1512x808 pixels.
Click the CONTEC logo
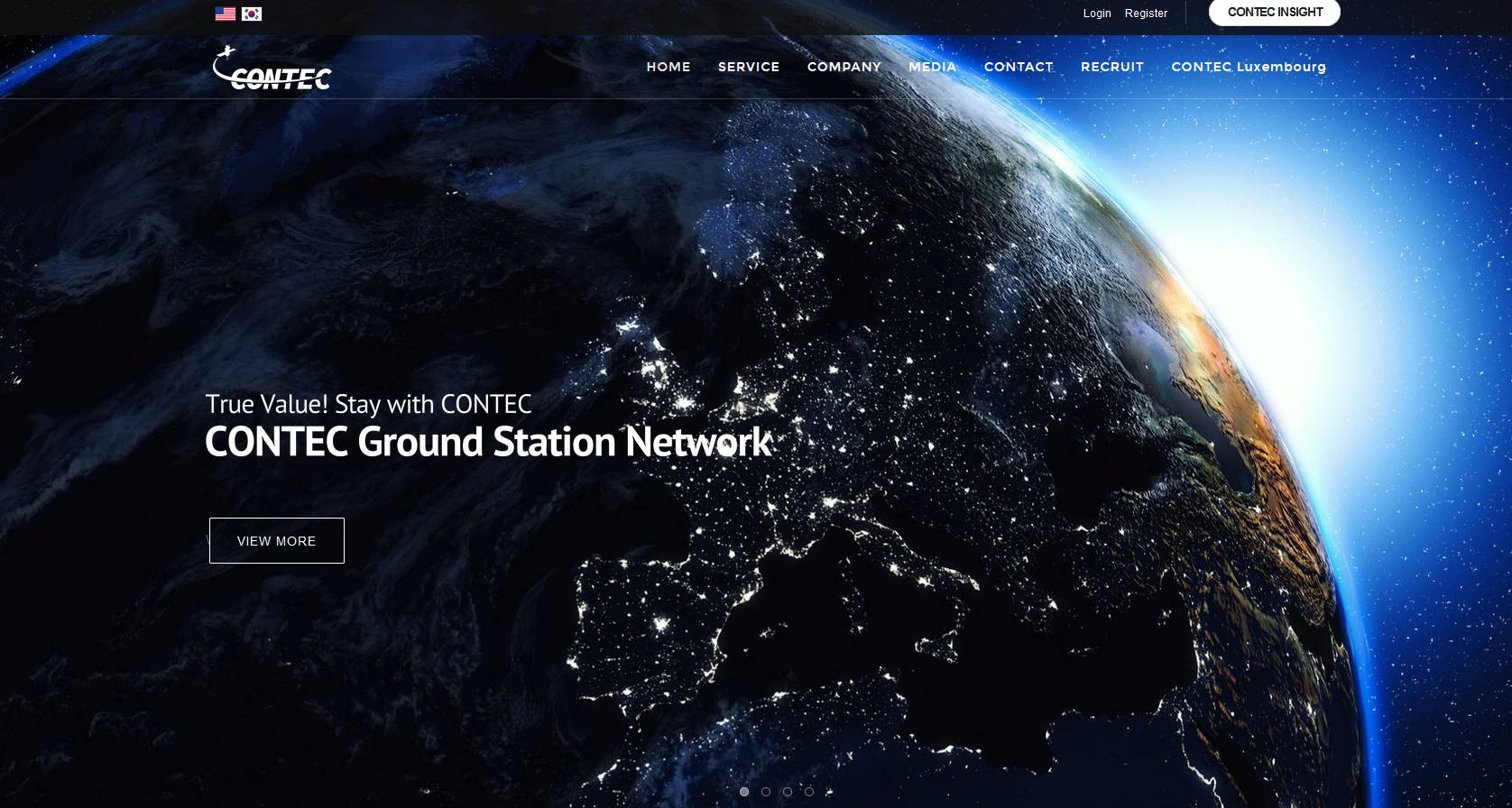click(x=272, y=68)
